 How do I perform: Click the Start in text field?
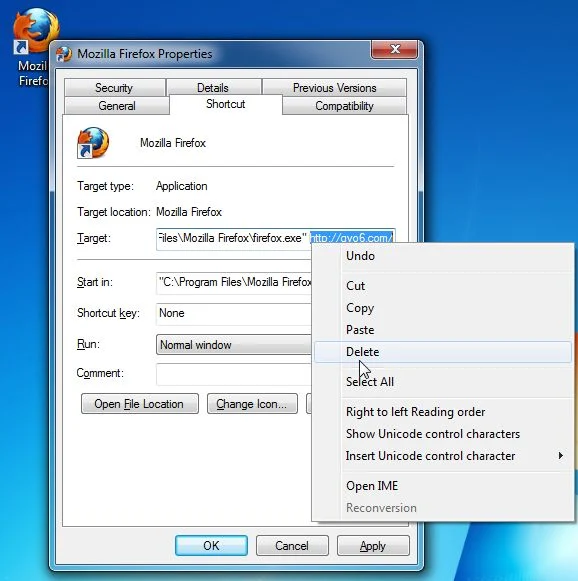point(234,282)
